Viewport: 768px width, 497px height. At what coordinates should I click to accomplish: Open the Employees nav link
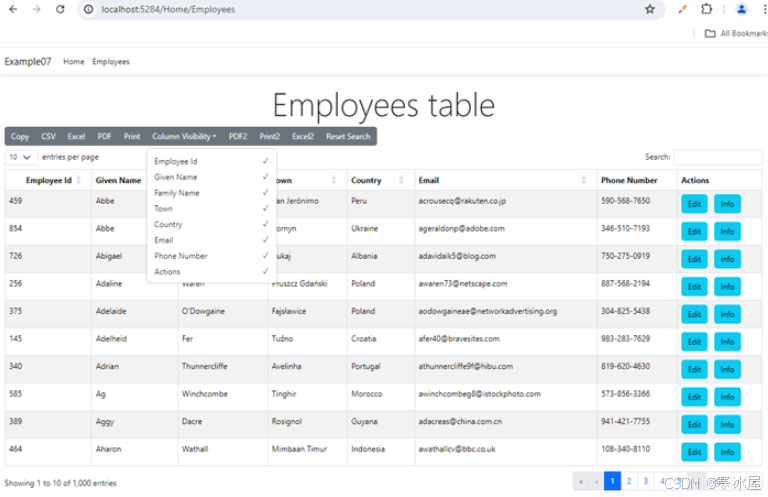[111, 62]
